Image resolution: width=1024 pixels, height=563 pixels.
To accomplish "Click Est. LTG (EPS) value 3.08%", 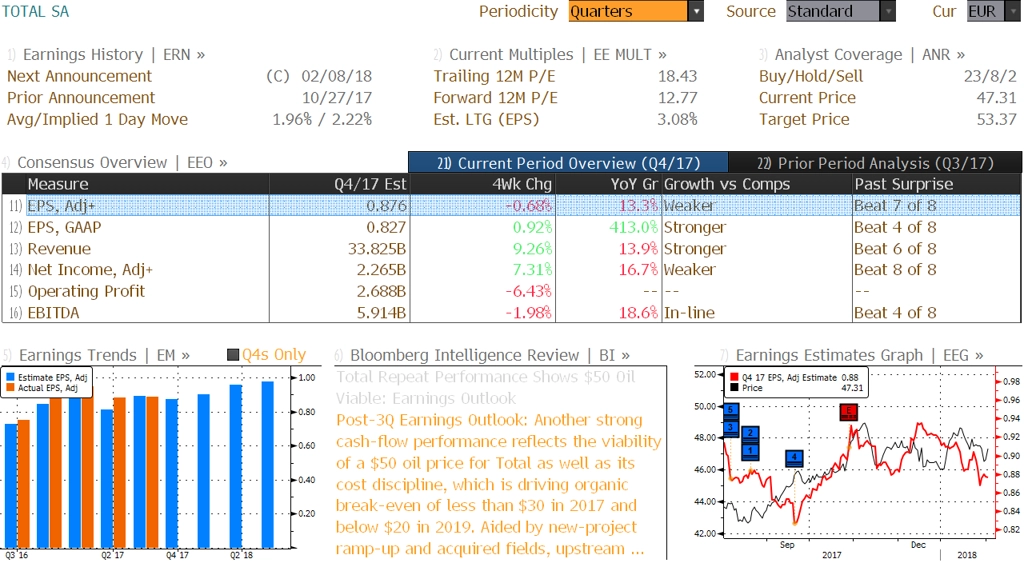I will (x=677, y=120).
